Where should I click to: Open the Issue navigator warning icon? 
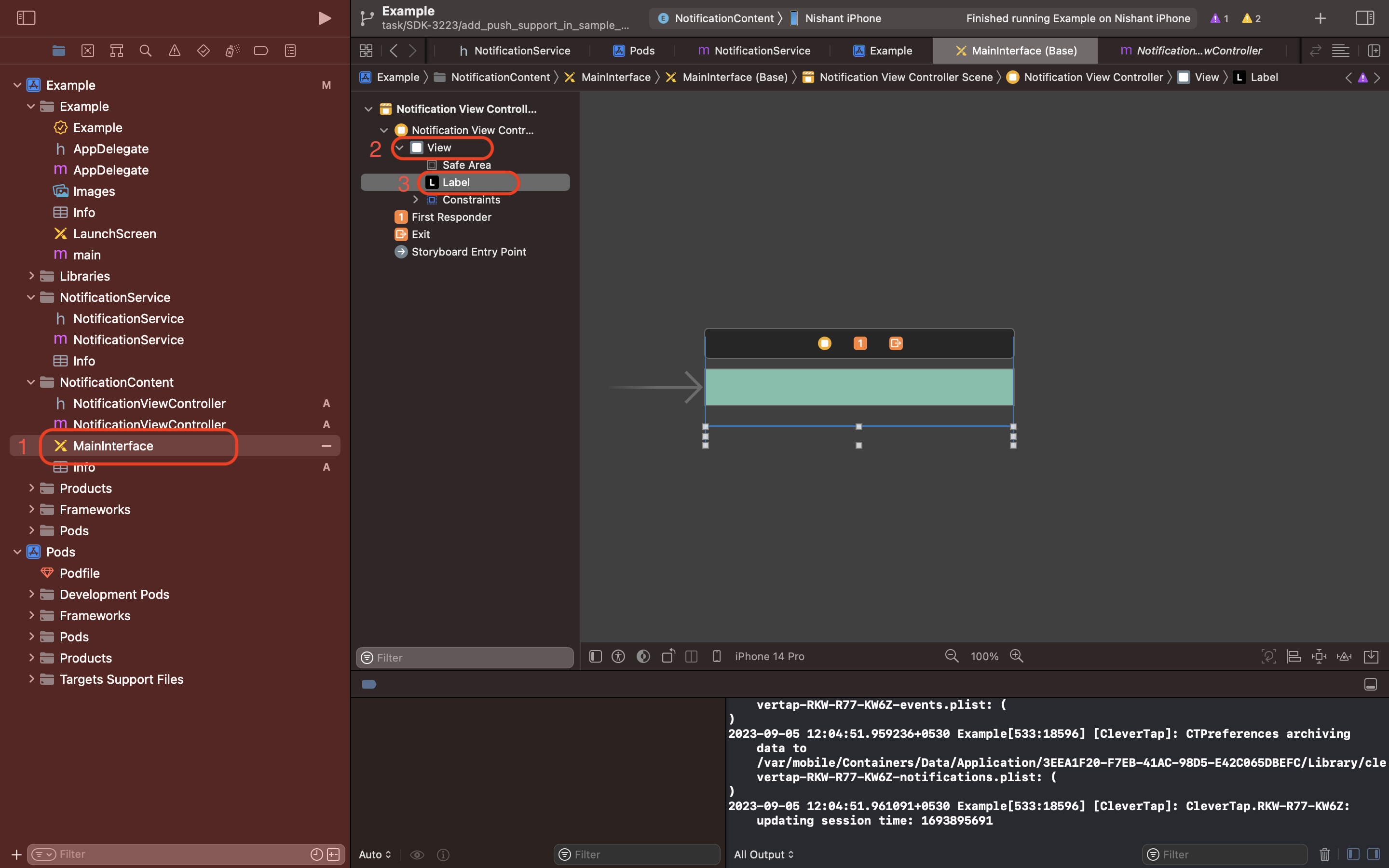click(174, 51)
